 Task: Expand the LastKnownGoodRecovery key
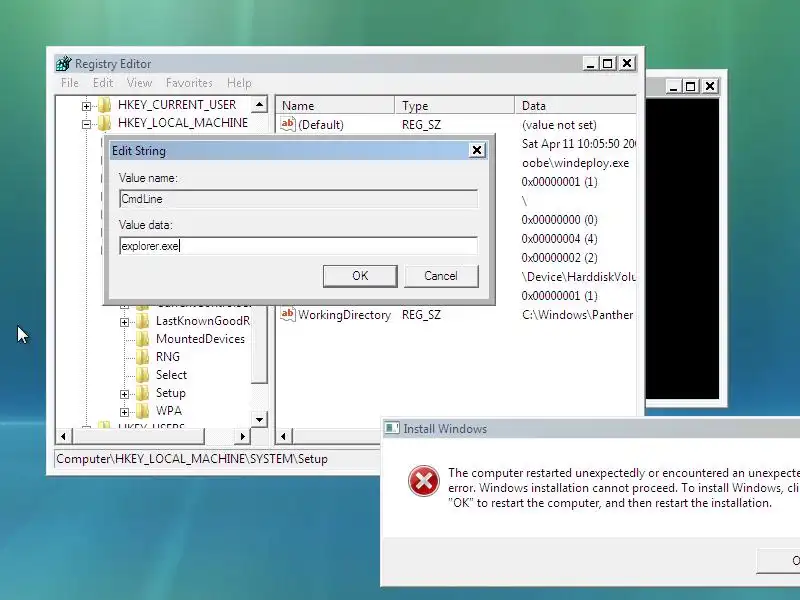tap(124, 322)
